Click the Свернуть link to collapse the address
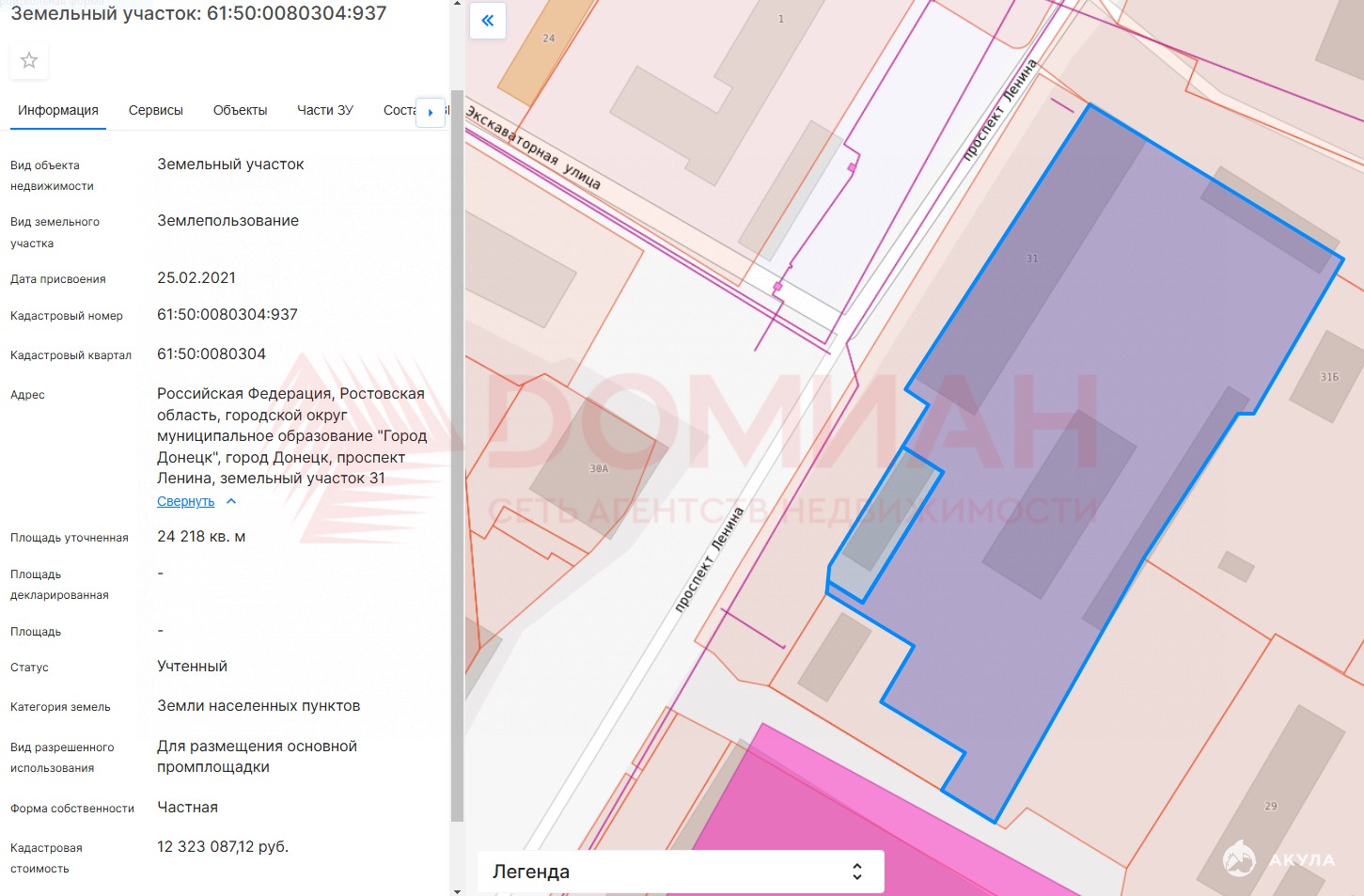Screen dimensions: 1364x896 (185, 502)
